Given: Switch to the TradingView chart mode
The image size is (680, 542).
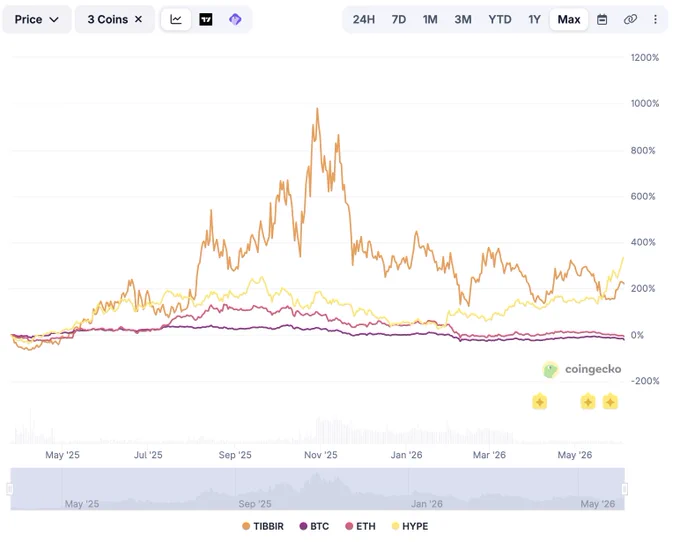Looking at the screenshot, I should pos(206,20).
